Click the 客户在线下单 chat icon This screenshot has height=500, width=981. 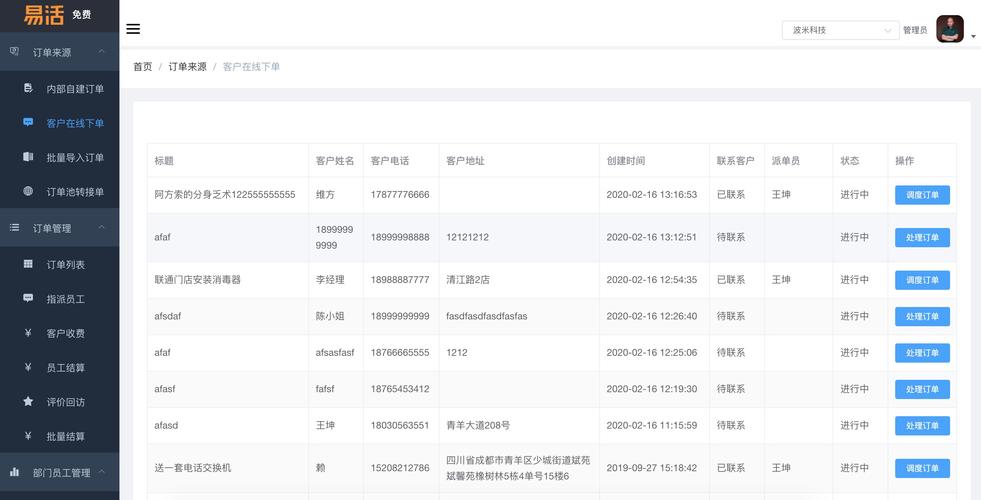coord(28,123)
